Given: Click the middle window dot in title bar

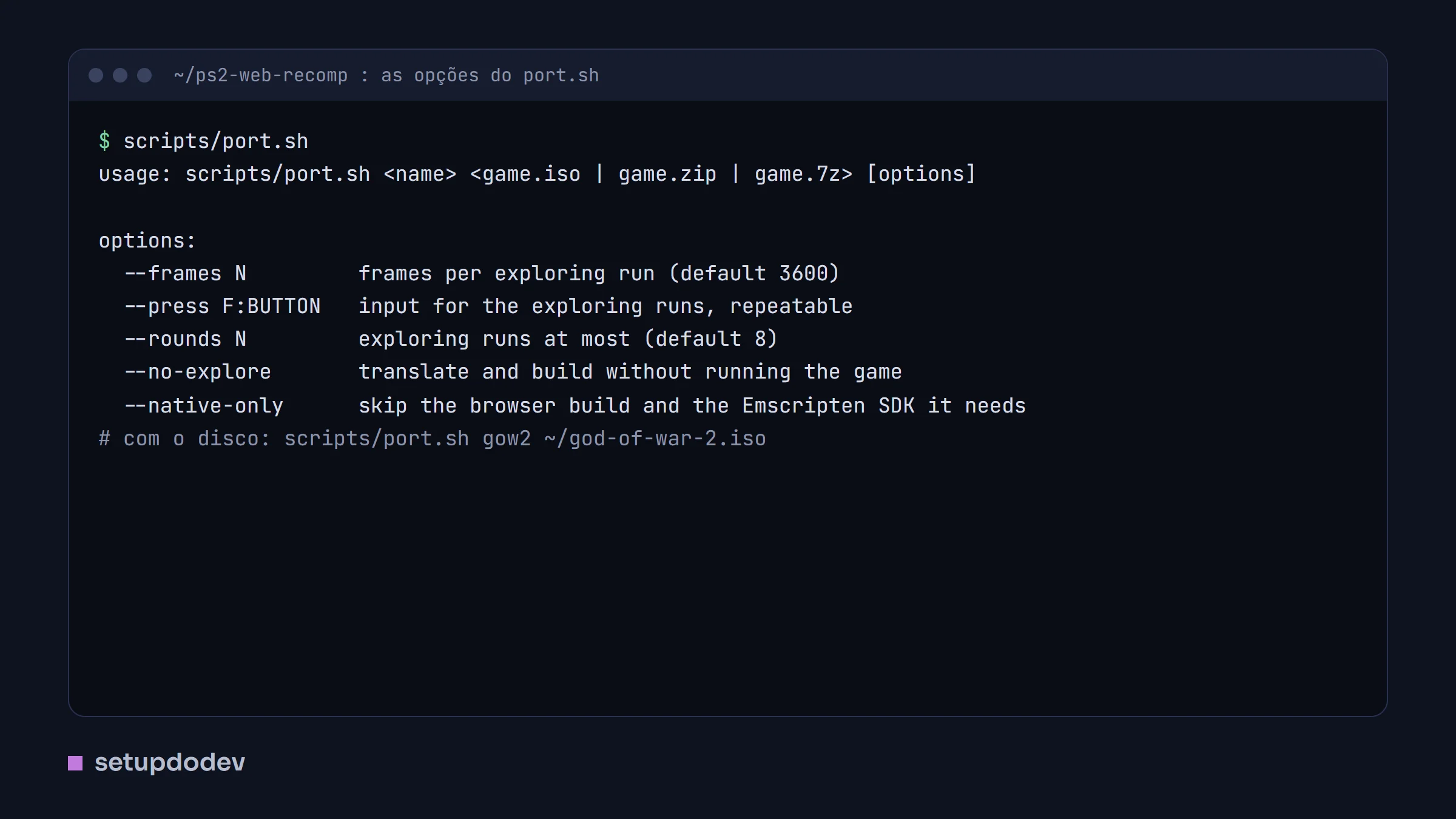Looking at the screenshot, I should click(x=120, y=75).
